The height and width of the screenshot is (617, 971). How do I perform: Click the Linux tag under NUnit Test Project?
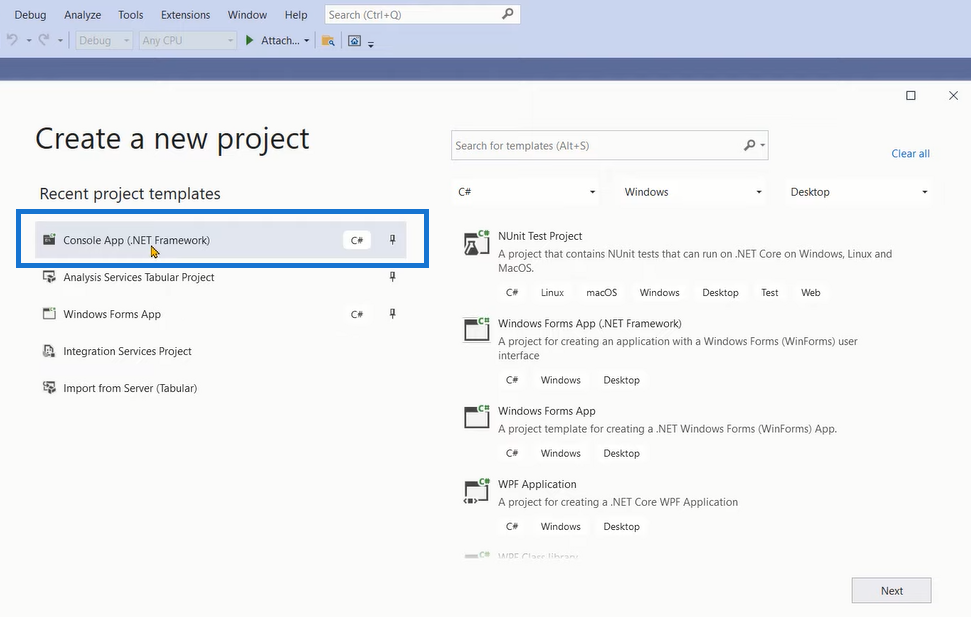[552, 292]
